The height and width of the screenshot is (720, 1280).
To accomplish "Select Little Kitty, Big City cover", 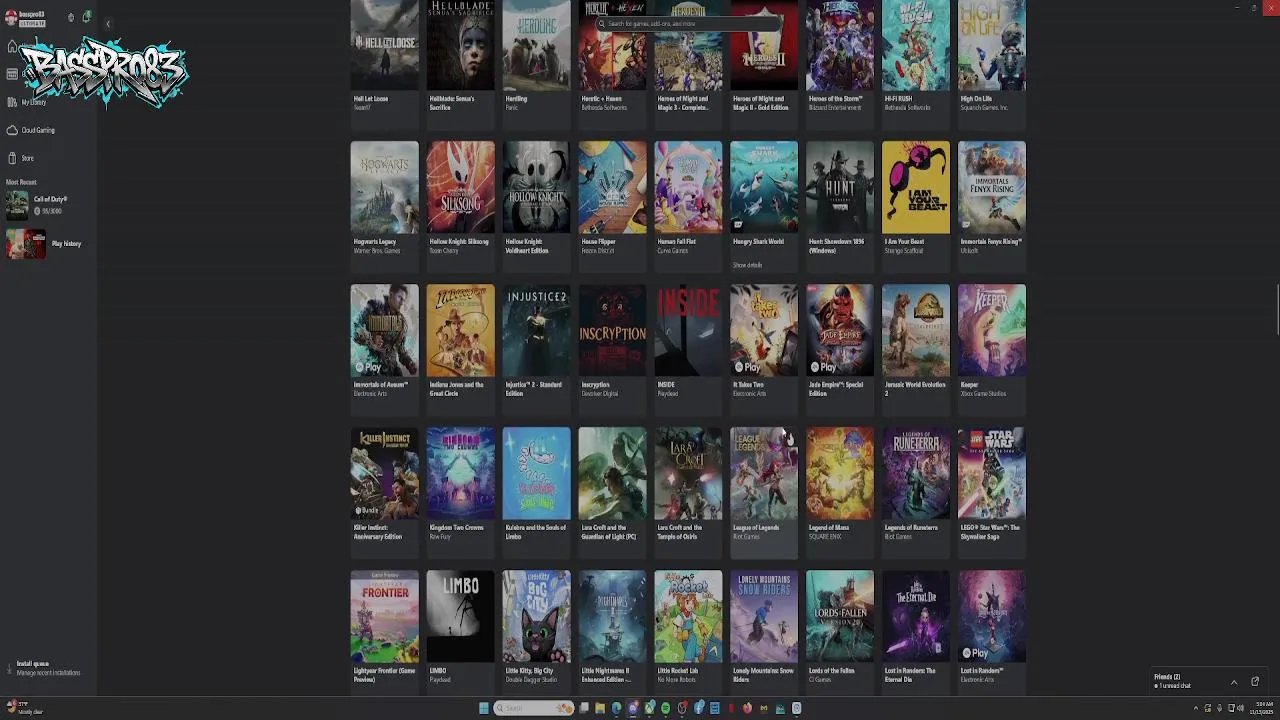I will pos(536,616).
